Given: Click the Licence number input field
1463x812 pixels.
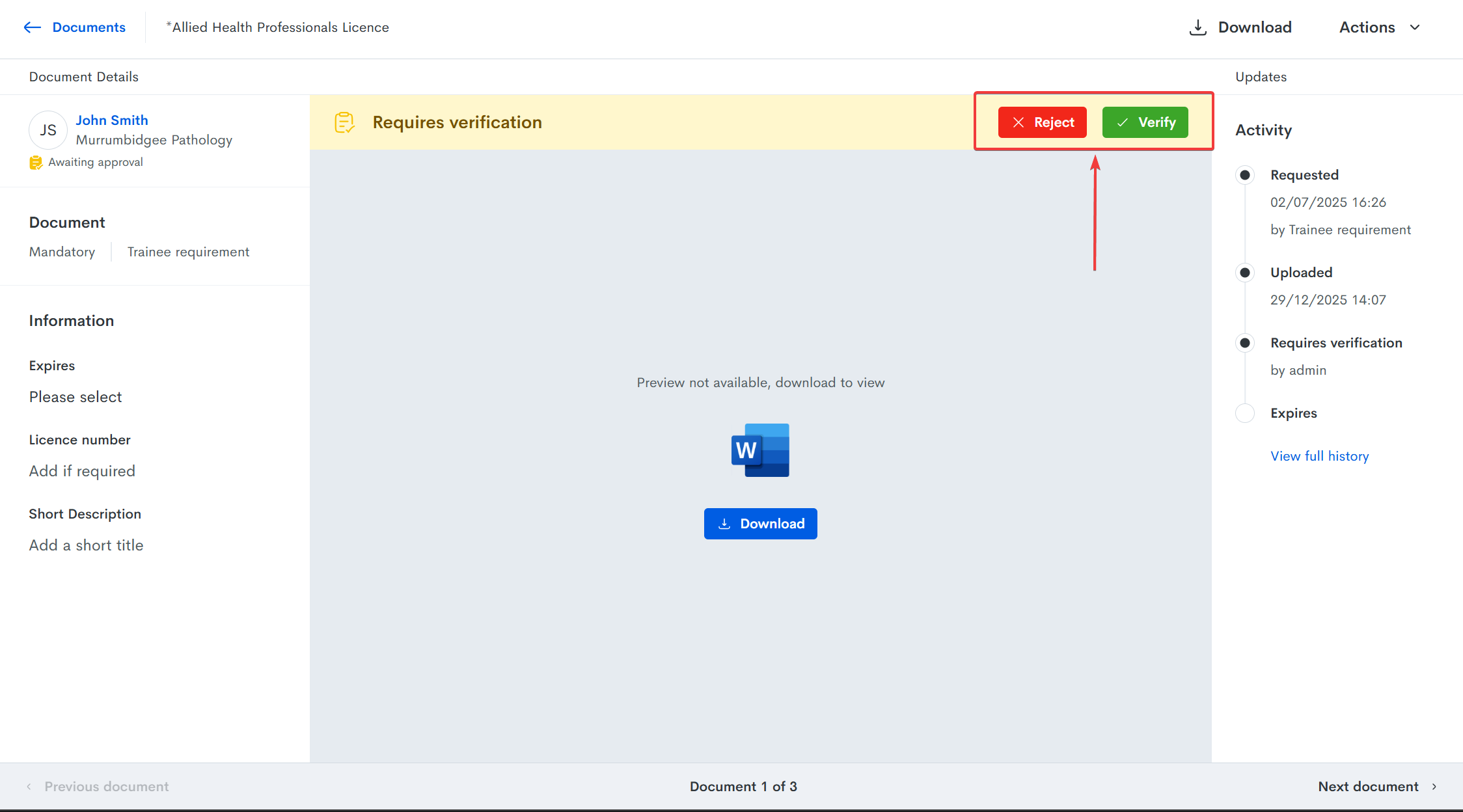Looking at the screenshot, I should [x=82, y=471].
